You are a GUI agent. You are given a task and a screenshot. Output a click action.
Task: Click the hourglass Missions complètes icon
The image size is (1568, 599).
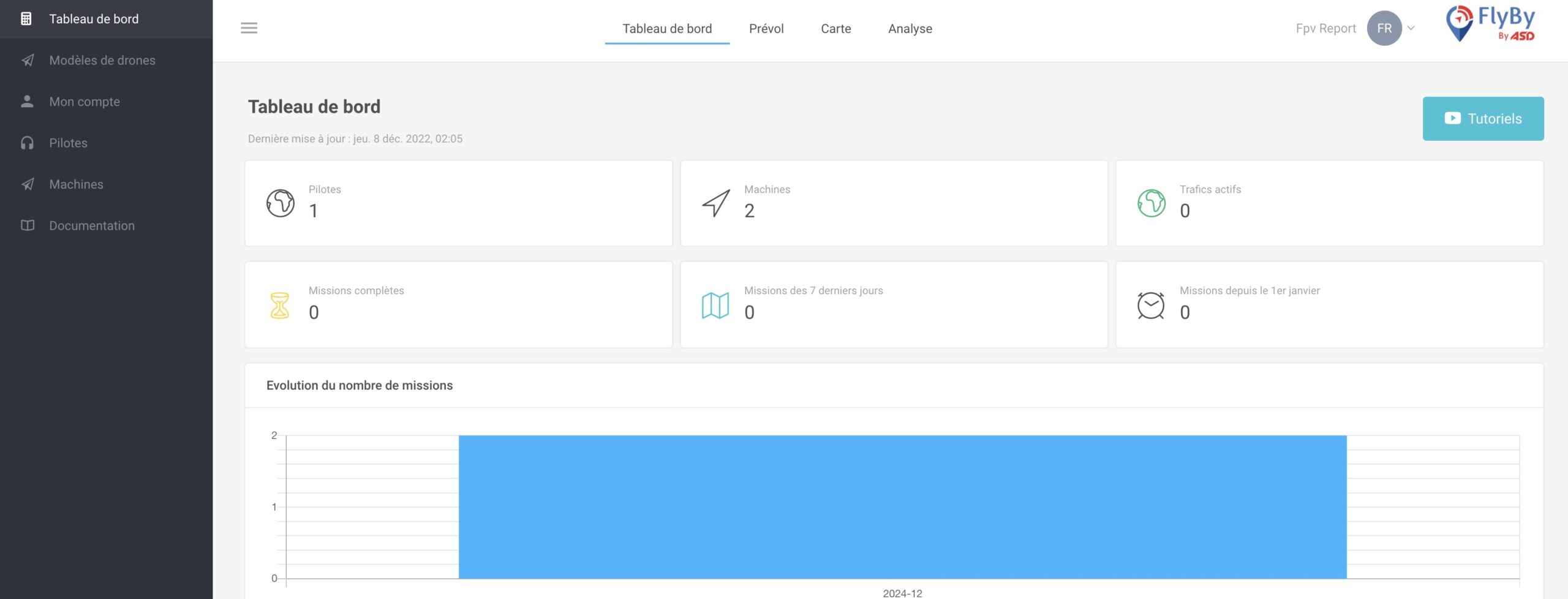[x=280, y=306]
